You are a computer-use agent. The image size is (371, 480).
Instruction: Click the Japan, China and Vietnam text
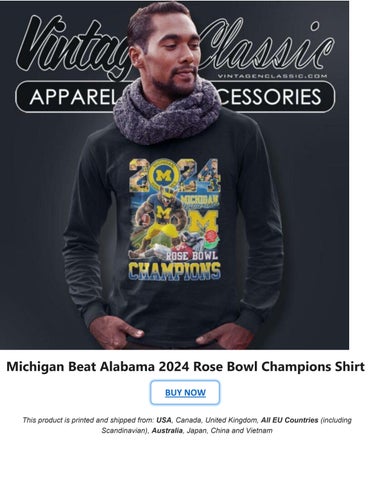click(230, 431)
